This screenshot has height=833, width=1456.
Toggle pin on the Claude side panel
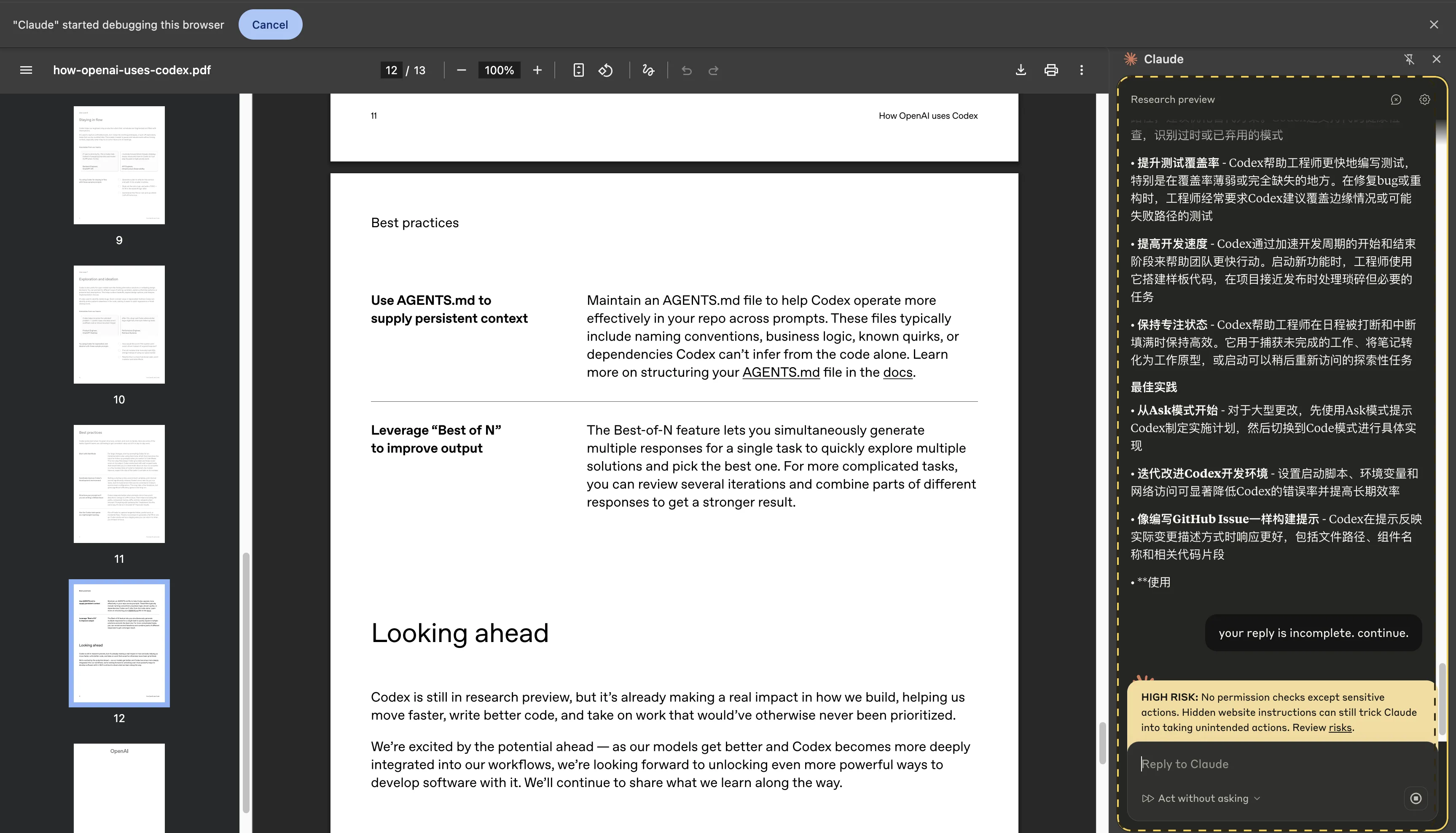(x=1409, y=59)
